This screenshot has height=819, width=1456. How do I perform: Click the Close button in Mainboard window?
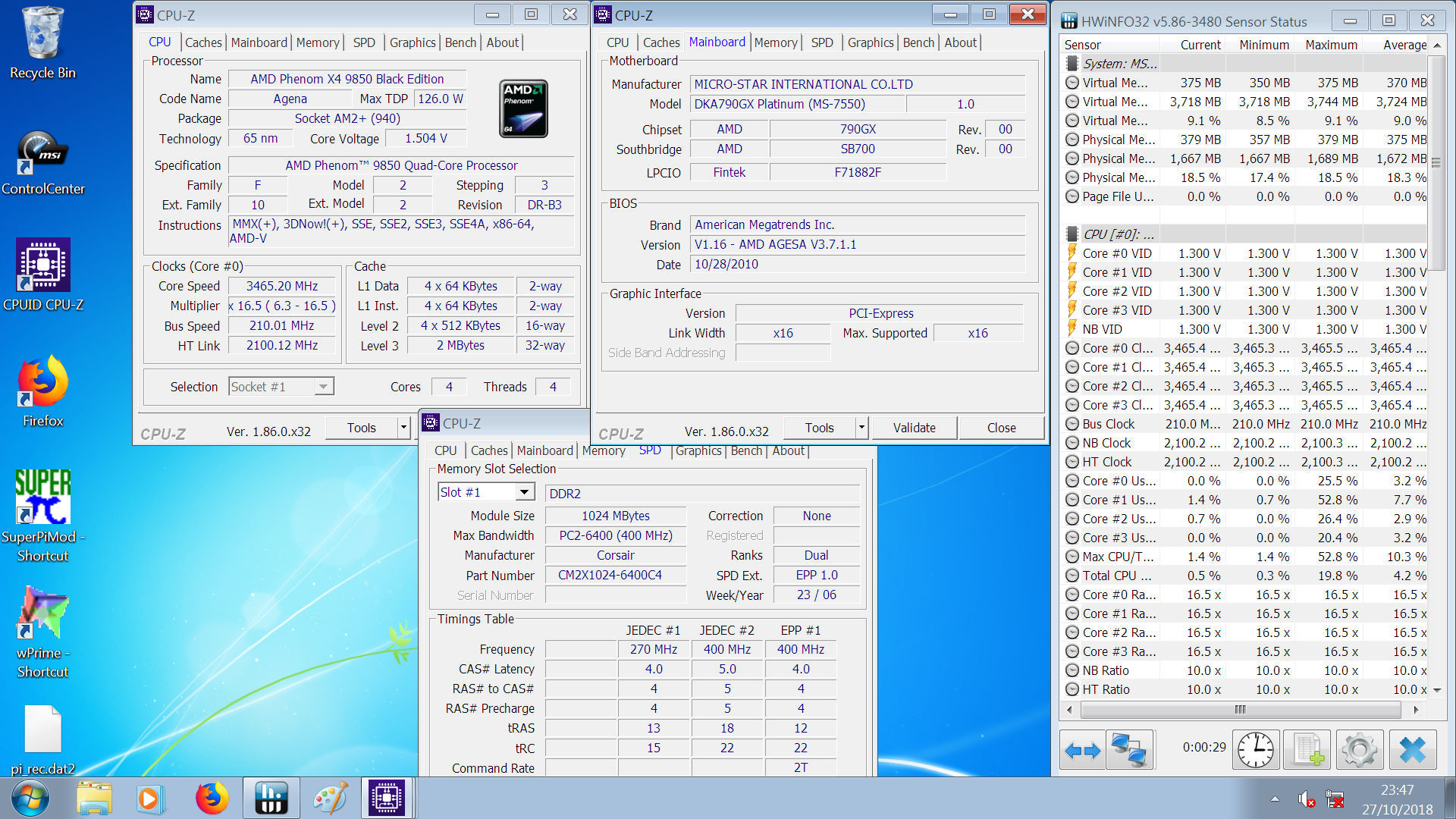[1001, 428]
